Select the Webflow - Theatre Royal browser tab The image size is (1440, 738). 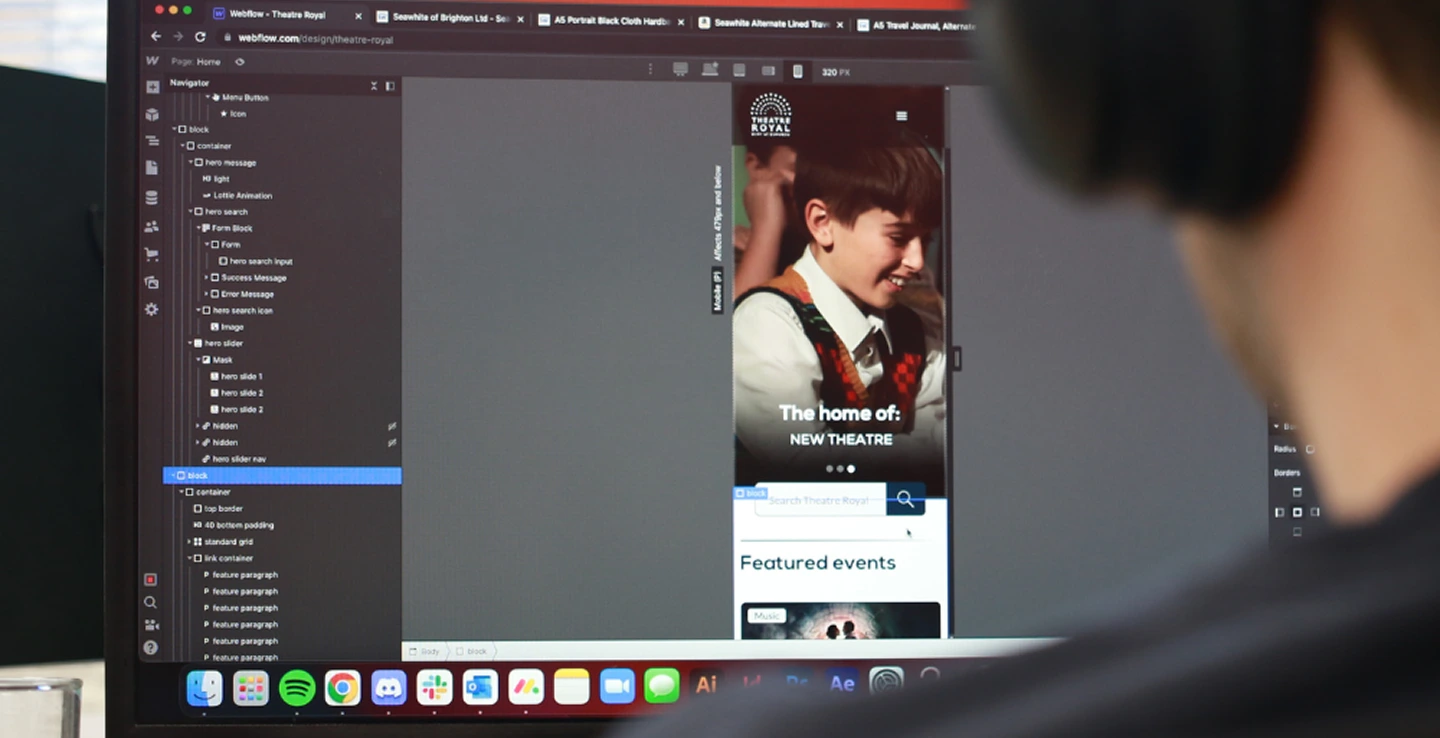click(287, 15)
